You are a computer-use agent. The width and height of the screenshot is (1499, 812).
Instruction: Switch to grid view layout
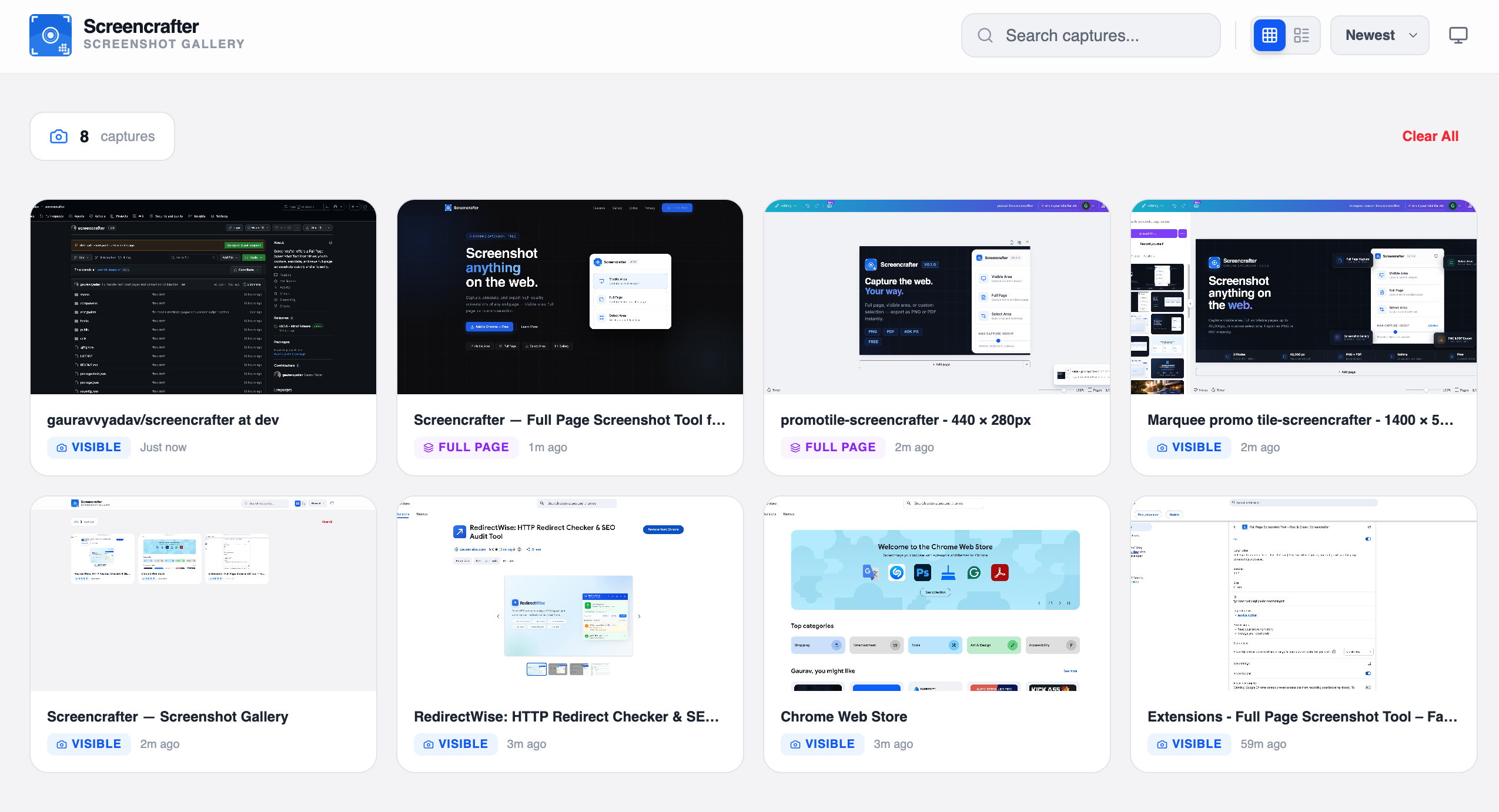(1269, 35)
